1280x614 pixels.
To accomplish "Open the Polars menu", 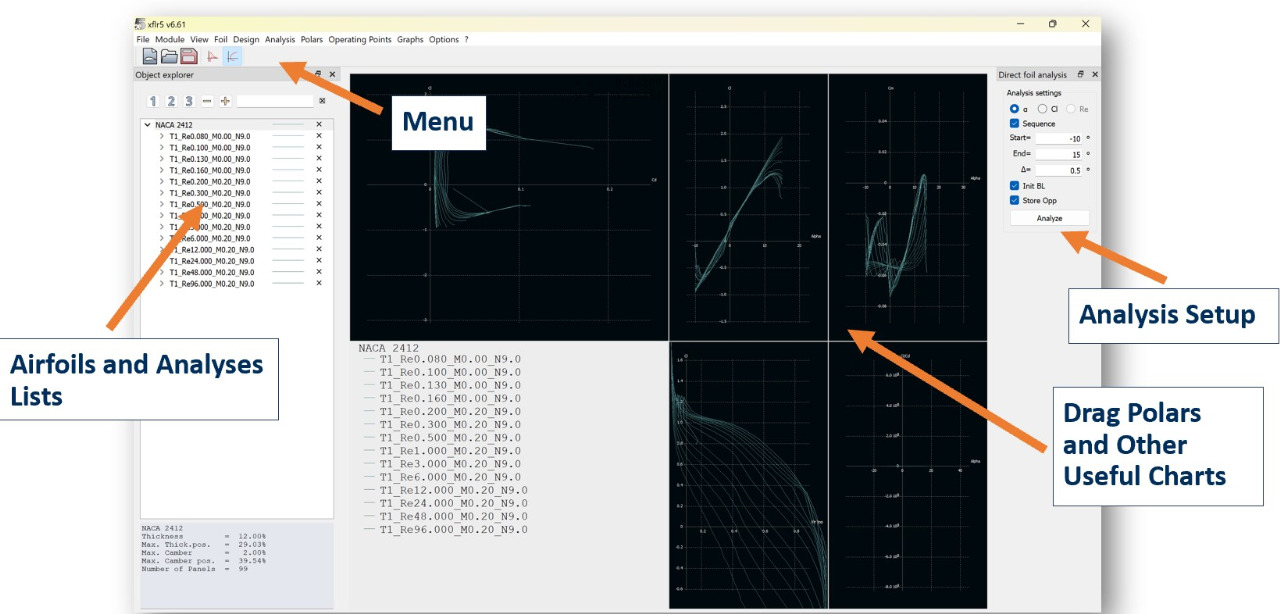I will coord(311,40).
